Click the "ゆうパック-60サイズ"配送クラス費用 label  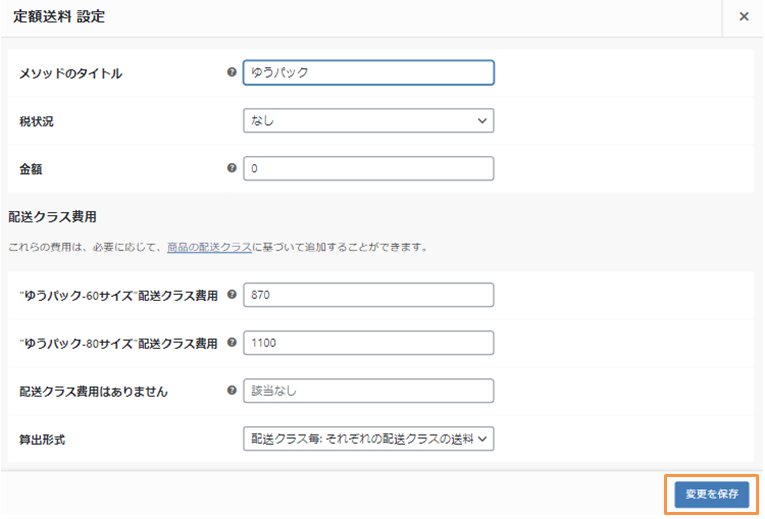pos(118,296)
